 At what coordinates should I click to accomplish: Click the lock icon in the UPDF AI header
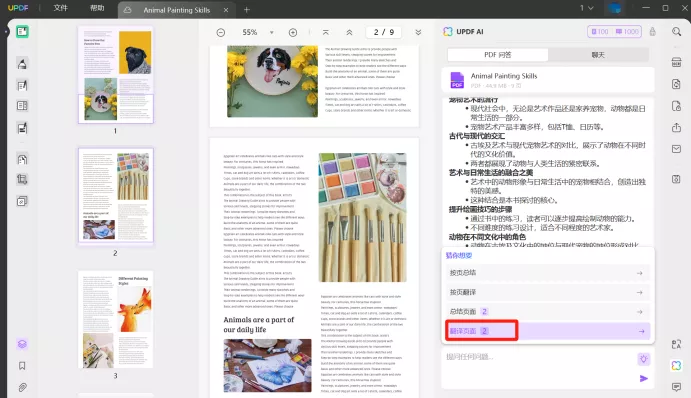(653, 32)
